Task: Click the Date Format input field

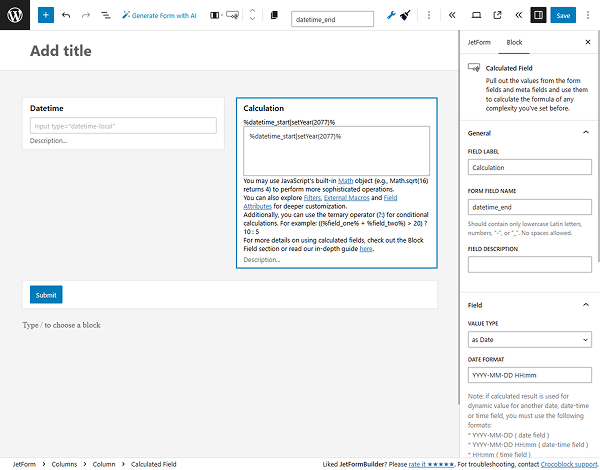Action: pos(530,375)
